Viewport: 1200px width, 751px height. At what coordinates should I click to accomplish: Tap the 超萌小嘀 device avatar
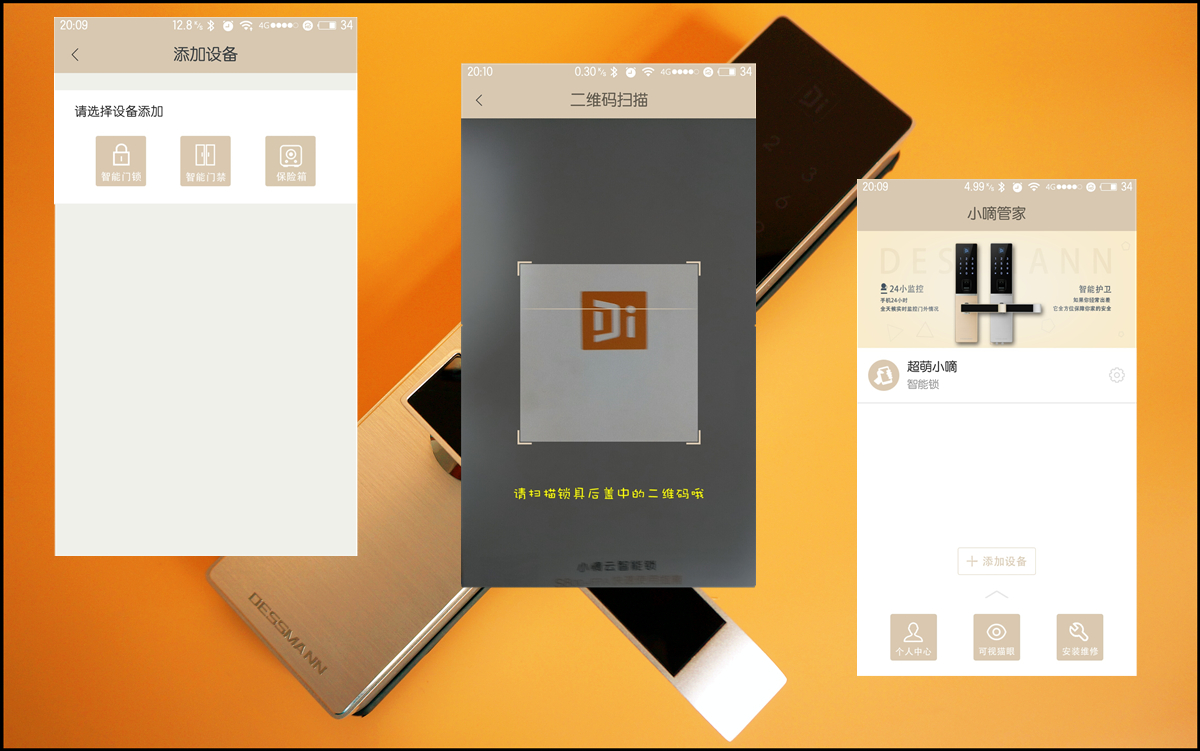point(883,375)
